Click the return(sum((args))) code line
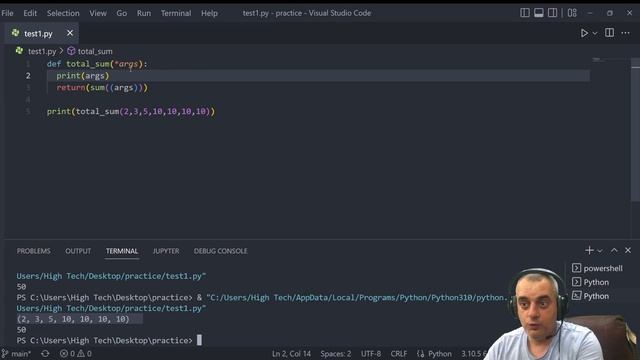Image resolution: width=640 pixels, height=360 pixels. [x=102, y=88]
